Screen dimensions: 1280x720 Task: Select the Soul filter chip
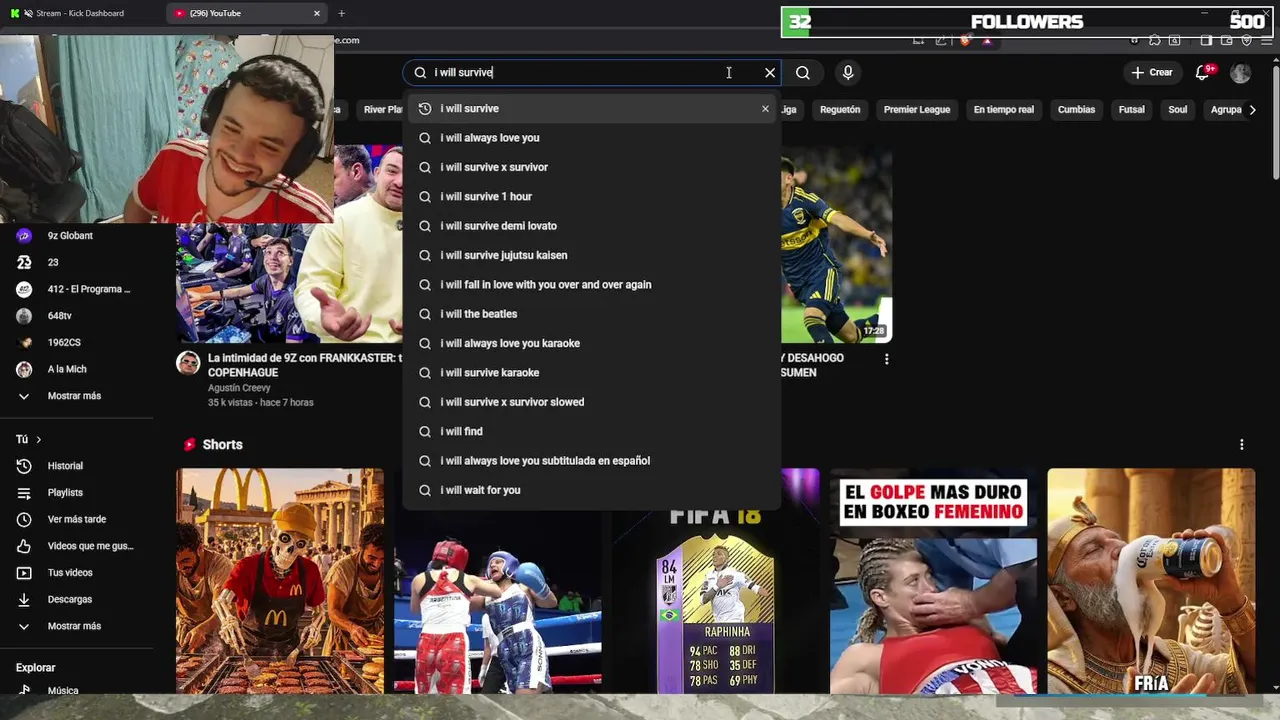coord(1178,109)
